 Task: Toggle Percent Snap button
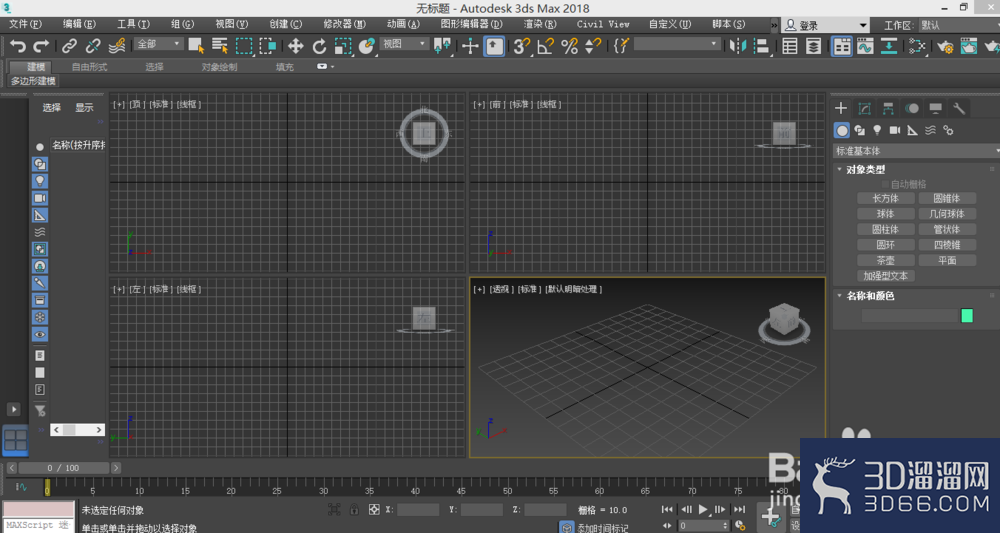pos(570,46)
